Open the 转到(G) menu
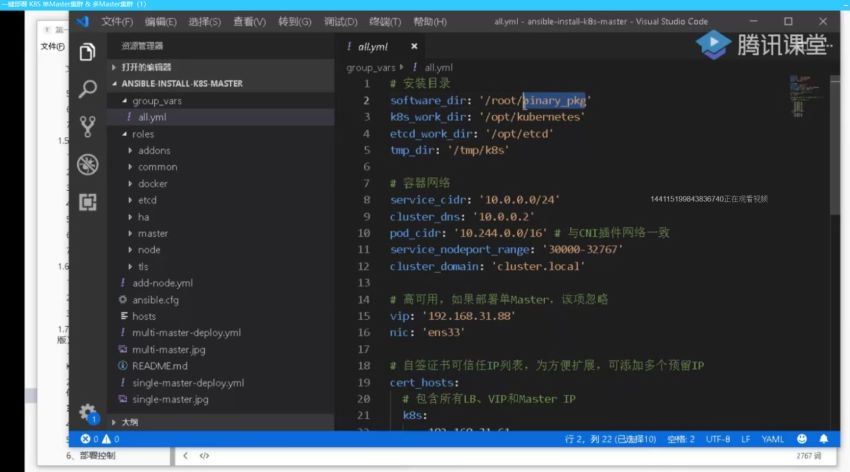 pos(294,22)
